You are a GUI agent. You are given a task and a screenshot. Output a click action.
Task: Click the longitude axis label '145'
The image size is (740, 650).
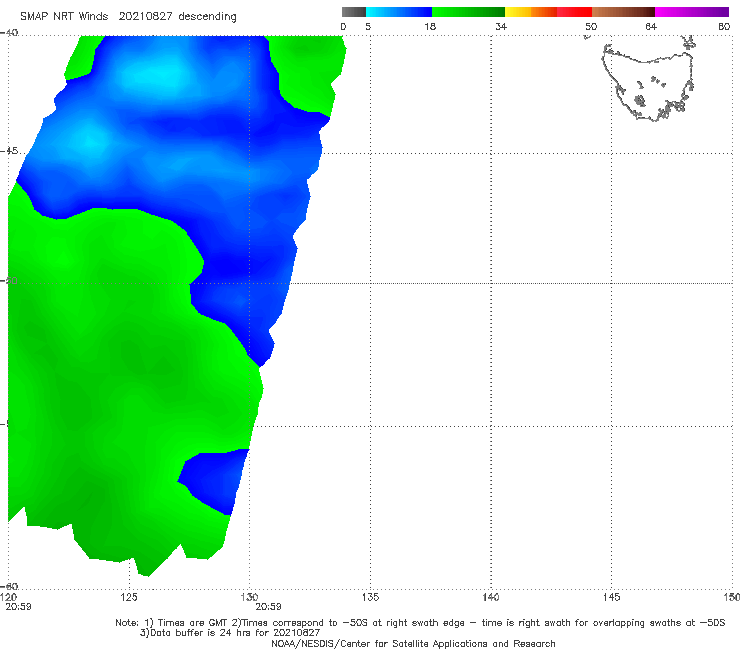coord(612,597)
